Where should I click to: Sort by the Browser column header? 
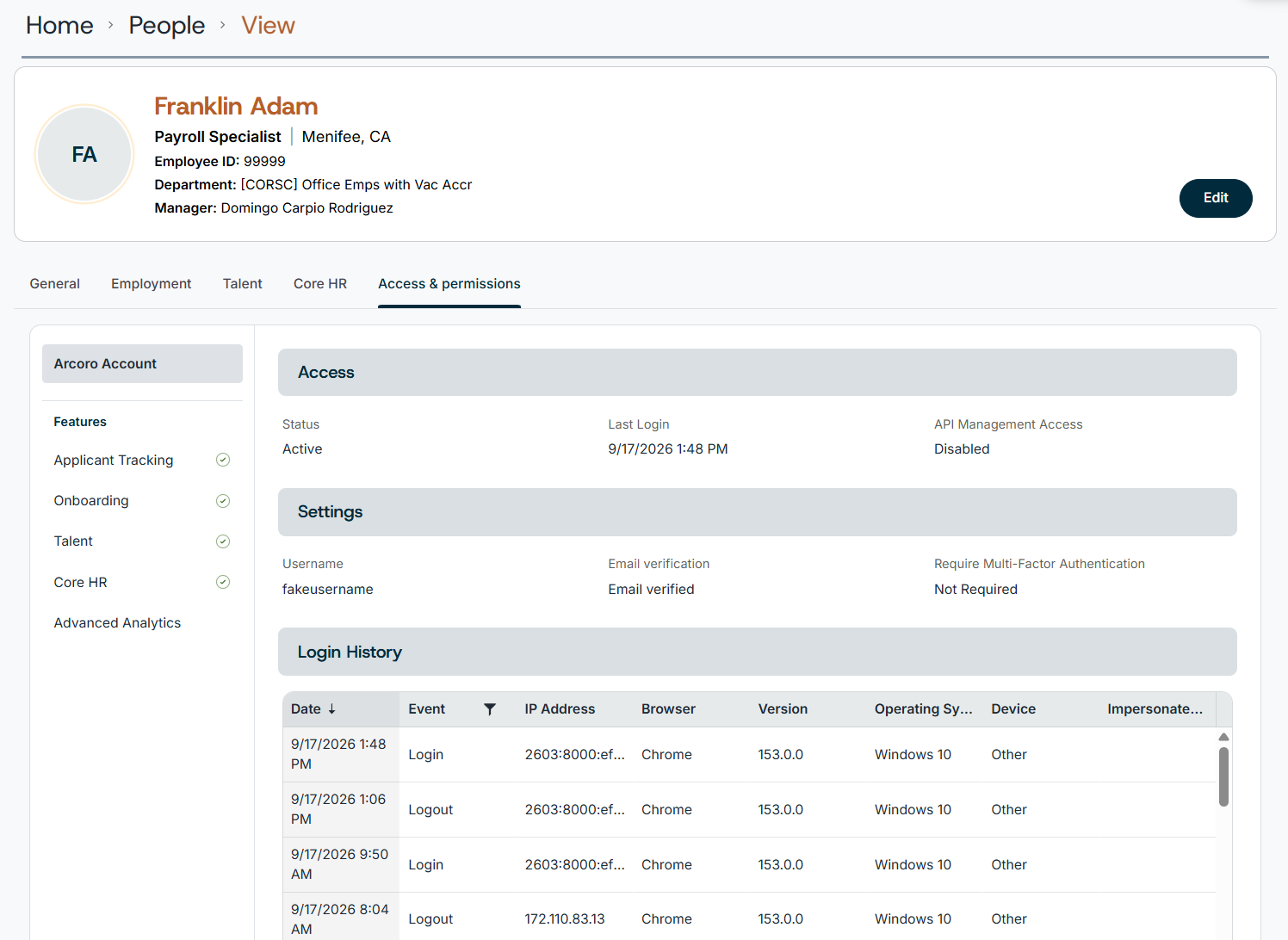668,709
